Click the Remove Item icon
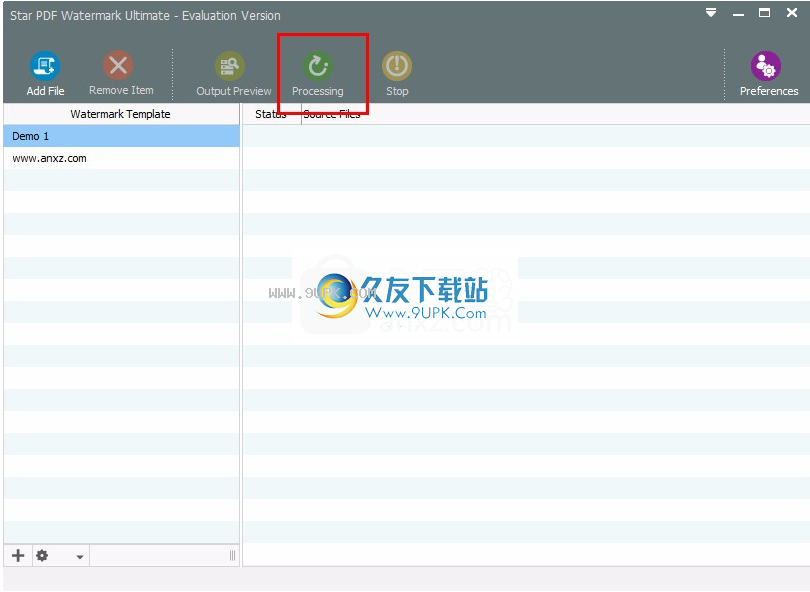 [118, 65]
